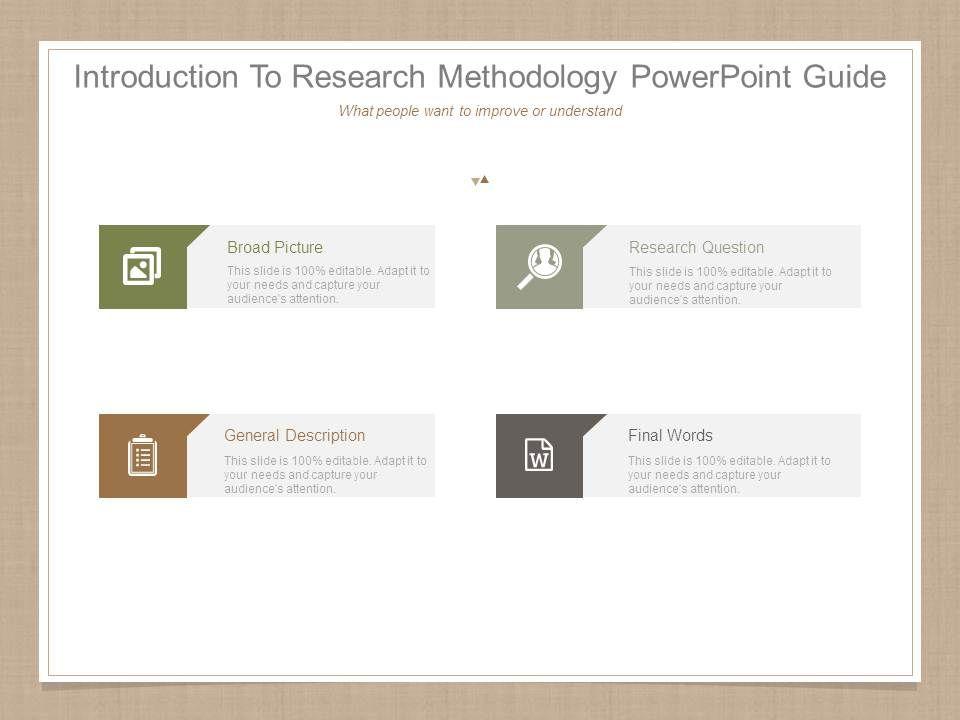
Task: Click the small upward triangle below the subtitle
Action: pyautogui.click(x=484, y=179)
